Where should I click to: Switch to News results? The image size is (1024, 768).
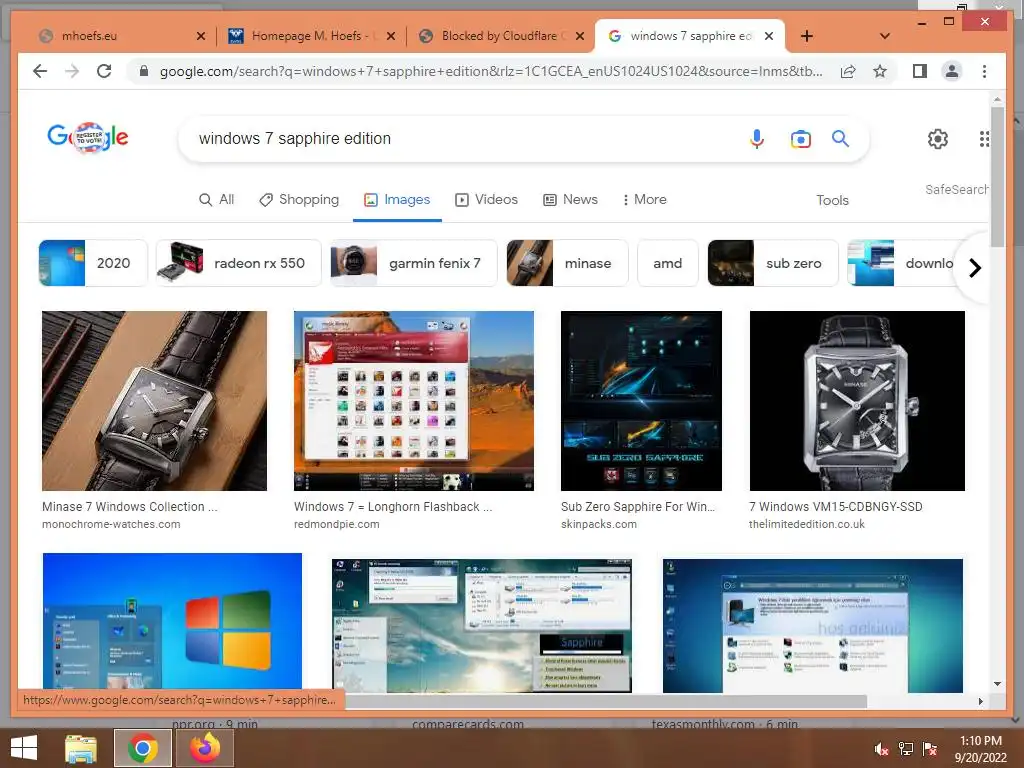(570, 199)
